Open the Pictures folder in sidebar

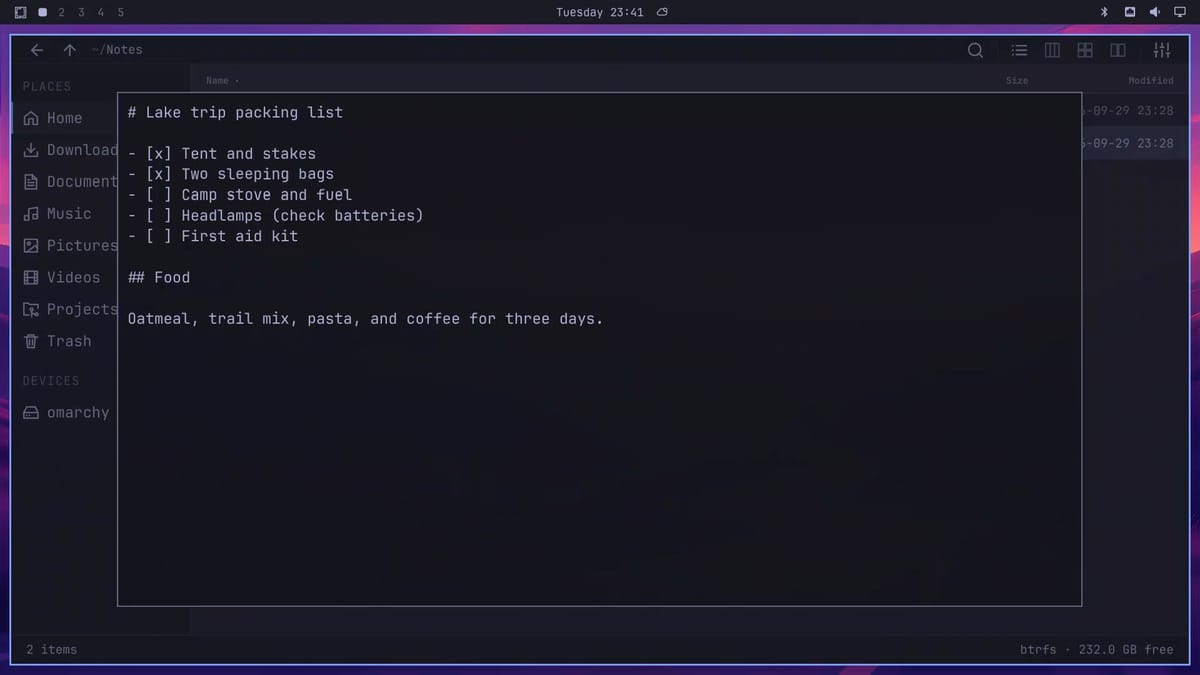65,245
